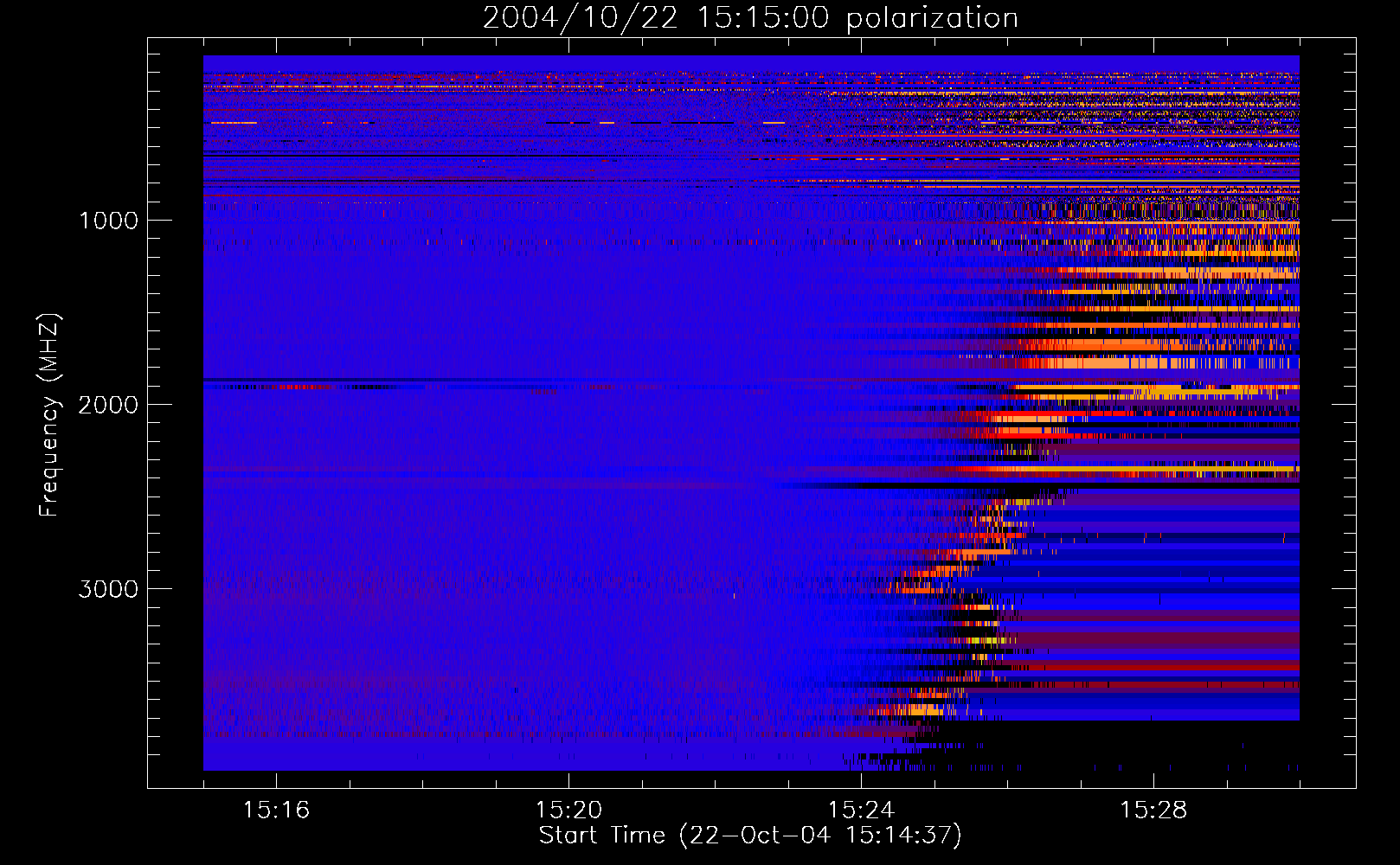Click the 3000 frequency tick label
This screenshot has width=1400, height=865.
108,589
